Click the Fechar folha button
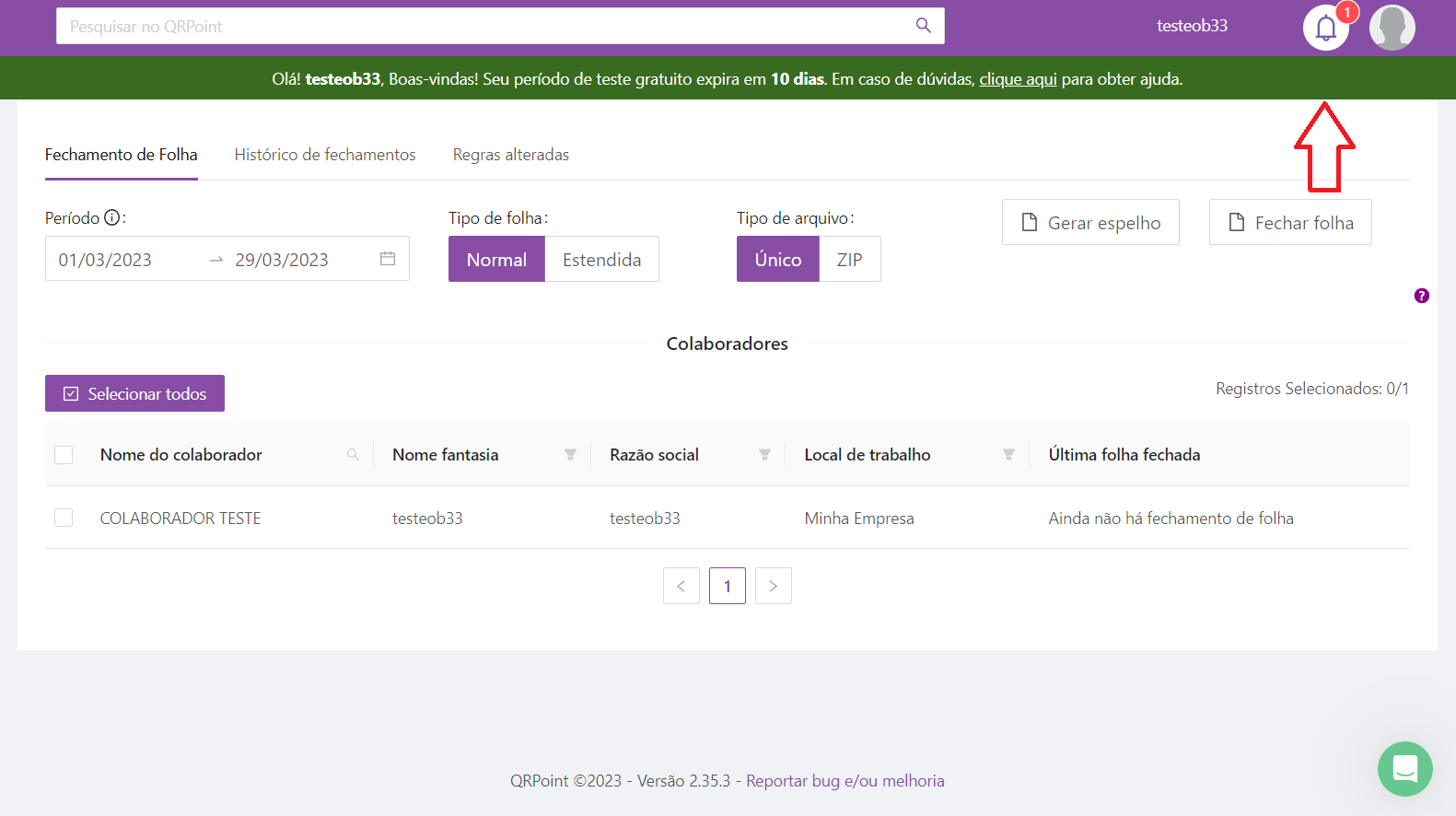 [x=1289, y=223]
